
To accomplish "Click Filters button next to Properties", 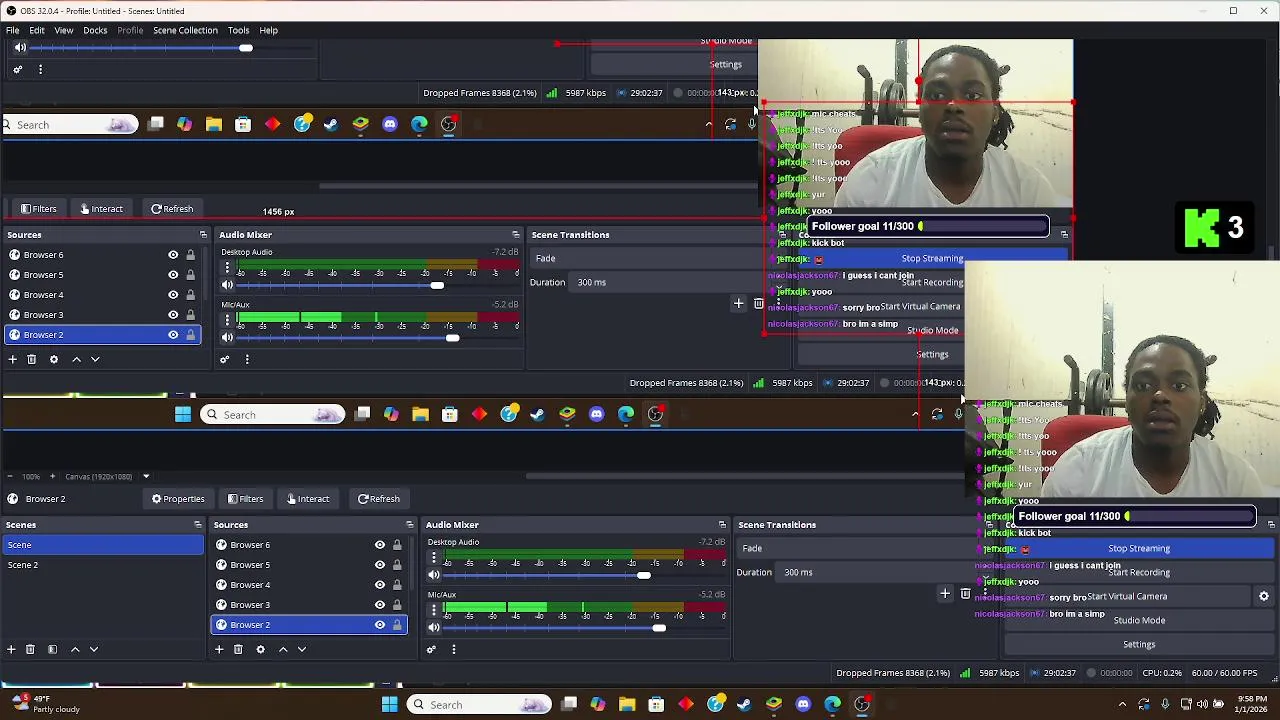I will (x=246, y=499).
